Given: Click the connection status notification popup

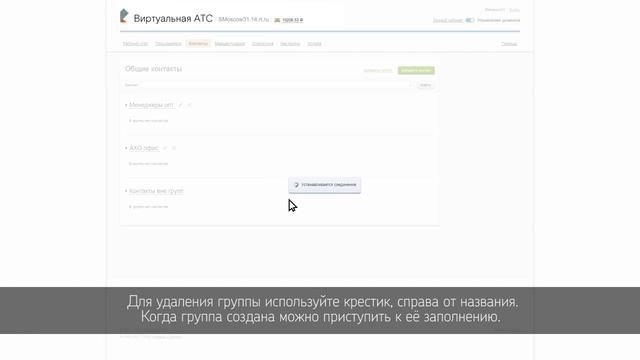Looking at the screenshot, I should click(x=324, y=185).
